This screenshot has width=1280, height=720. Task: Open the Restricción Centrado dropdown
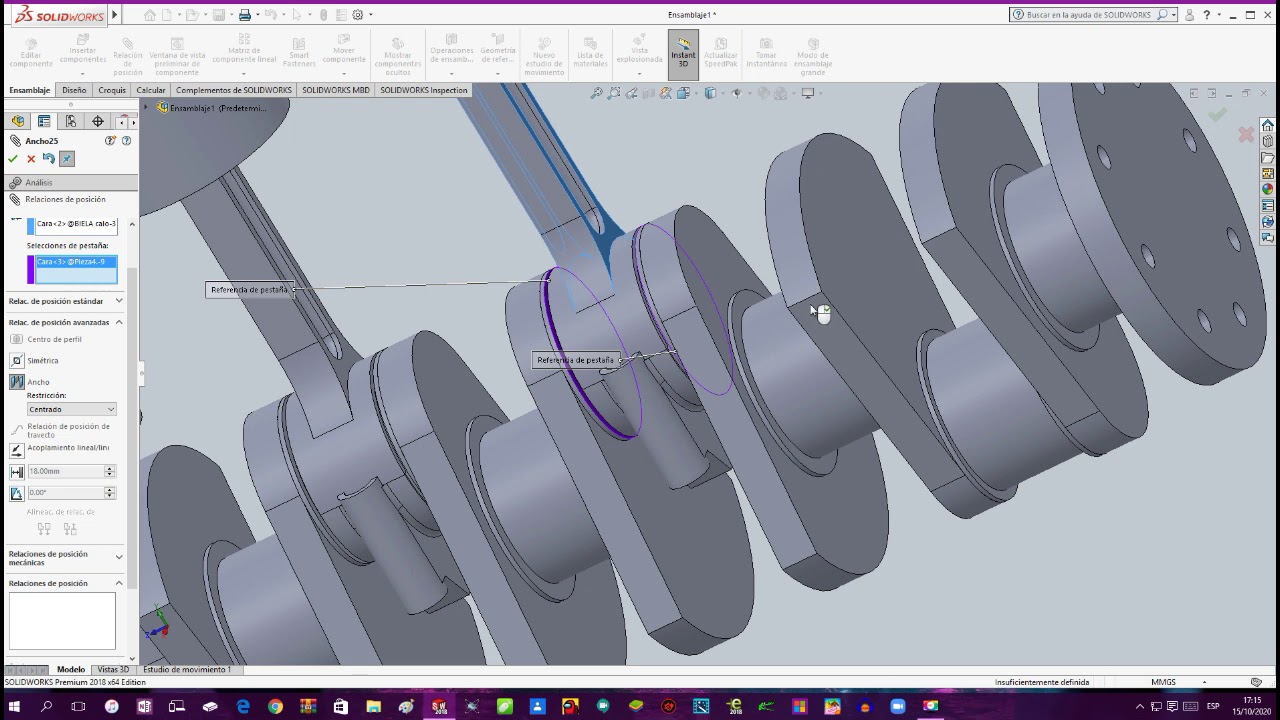(71, 409)
